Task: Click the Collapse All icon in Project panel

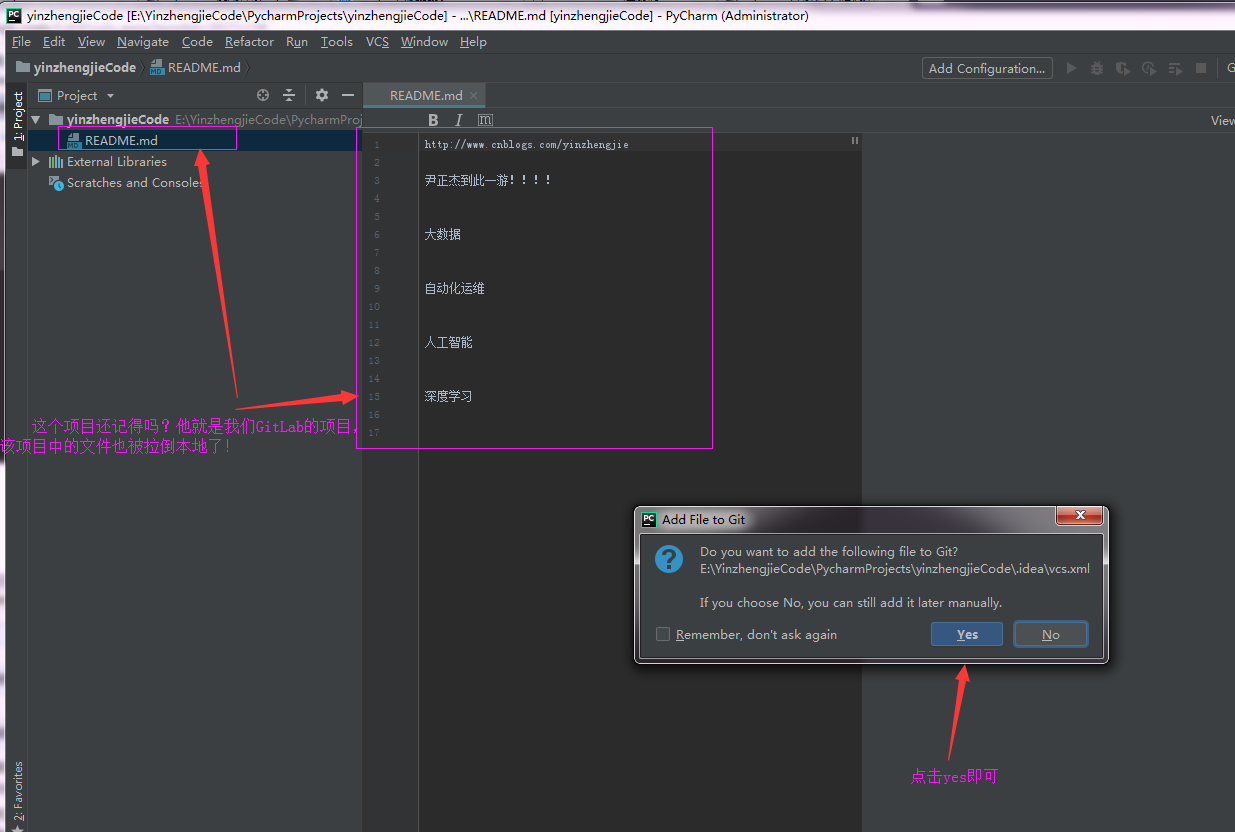Action: point(289,95)
